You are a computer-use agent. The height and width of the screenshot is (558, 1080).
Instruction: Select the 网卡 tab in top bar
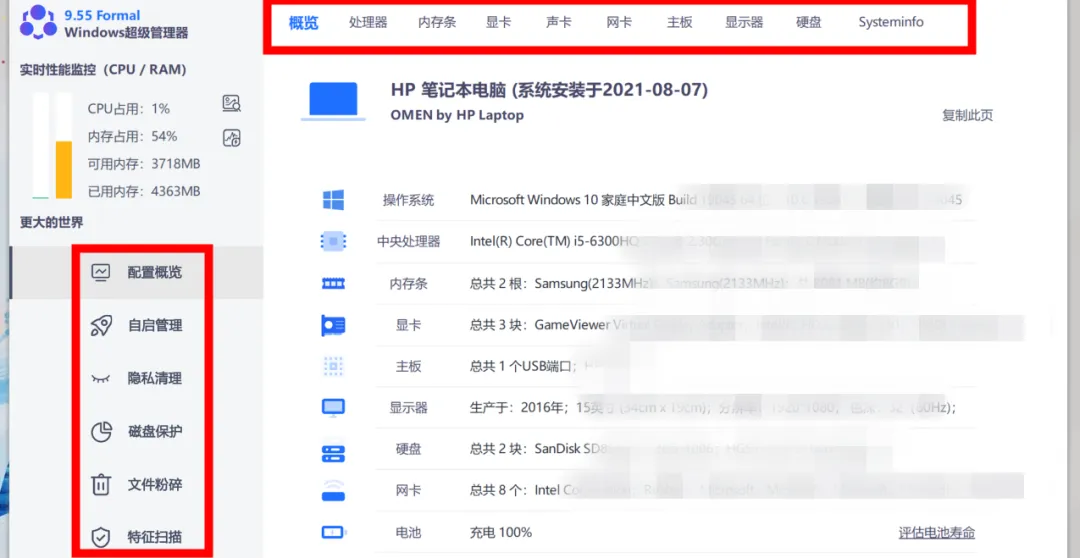click(619, 22)
